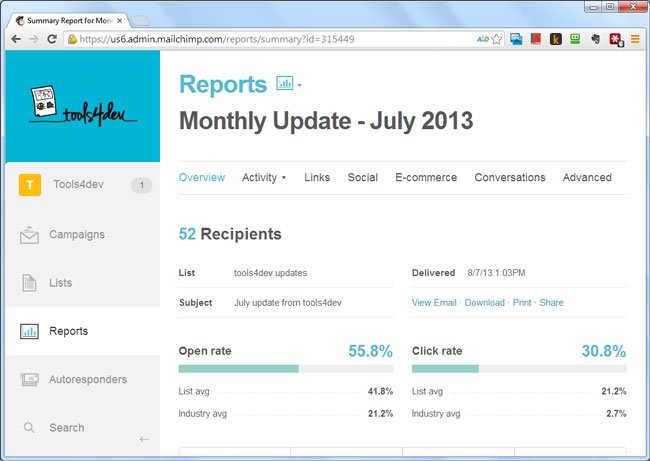Click the Search magnifier icon
The width and height of the screenshot is (650, 461).
[x=29, y=427]
